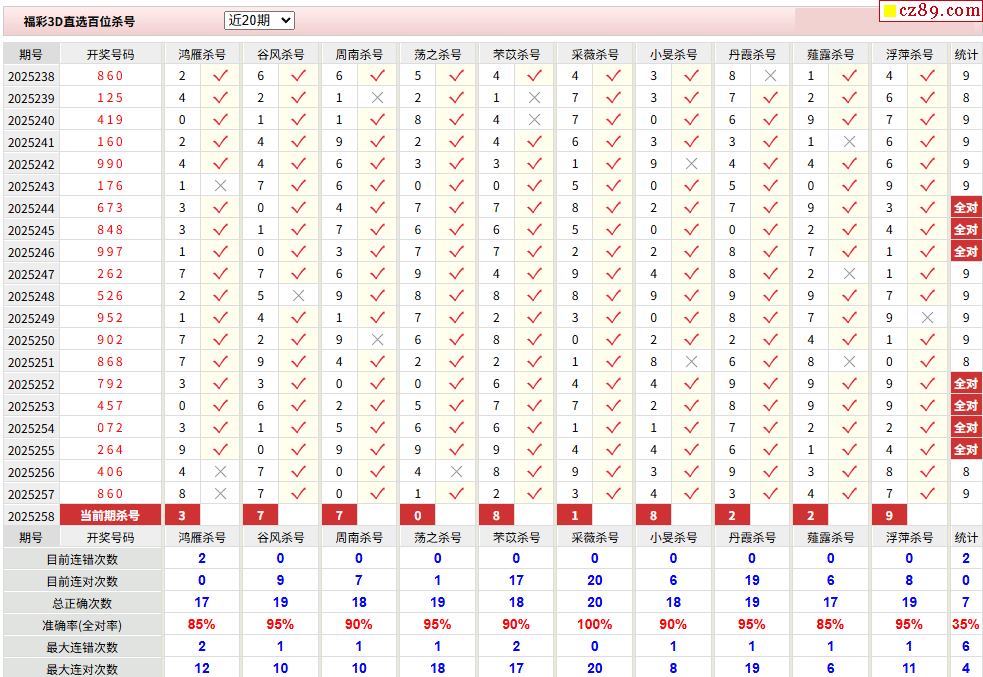This screenshot has height=677, width=983.
Task: Click the check mark for 丹霞杀号 in row 2025252
Action: (x=770, y=384)
